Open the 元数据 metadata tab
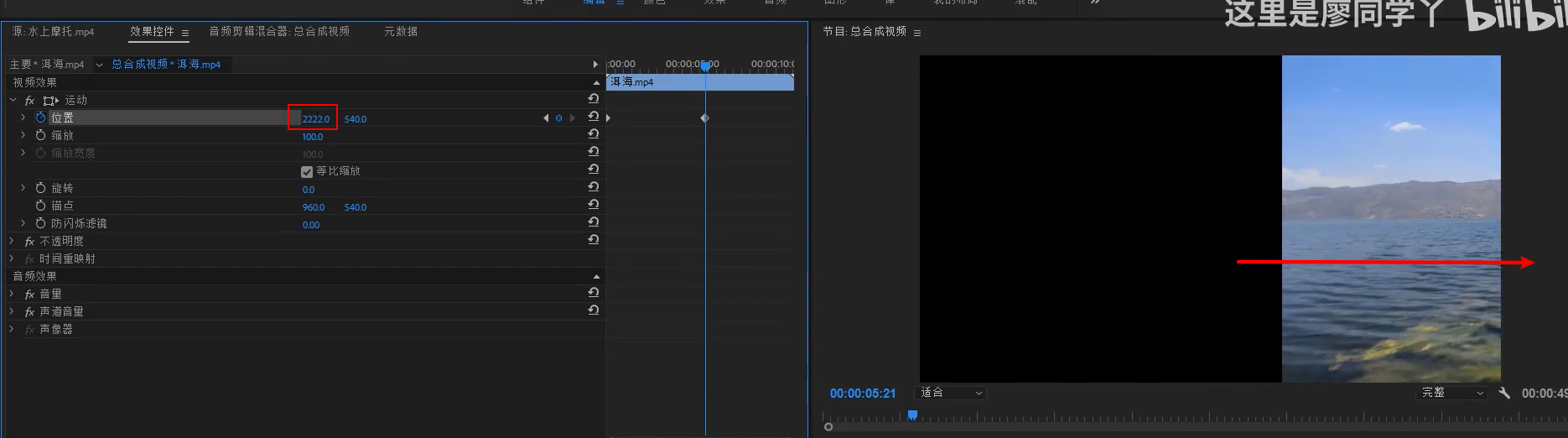 [x=401, y=32]
